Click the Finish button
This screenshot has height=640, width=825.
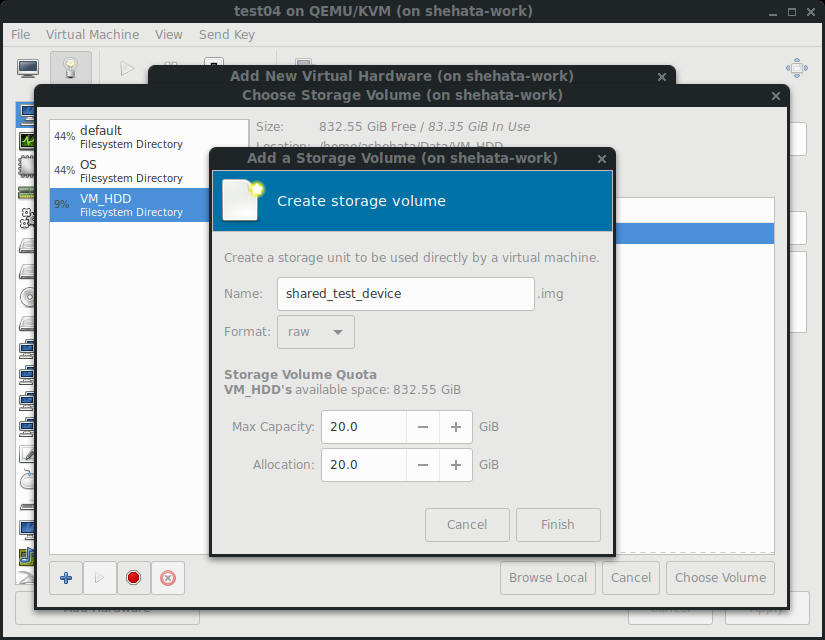(558, 524)
